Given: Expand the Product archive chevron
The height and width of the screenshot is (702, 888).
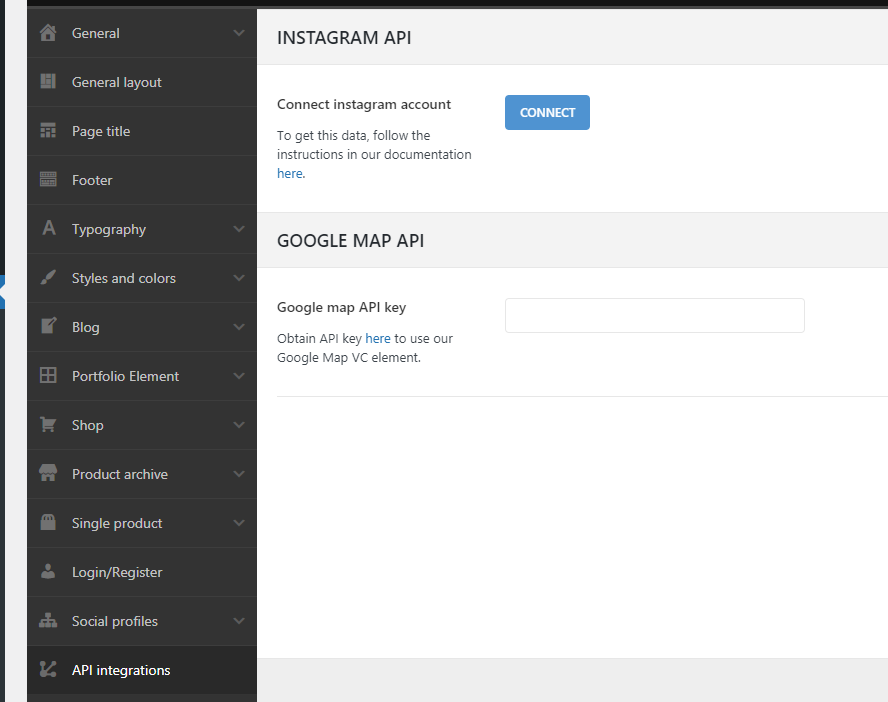Looking at the screenshot, I should [x=239, y=474].
